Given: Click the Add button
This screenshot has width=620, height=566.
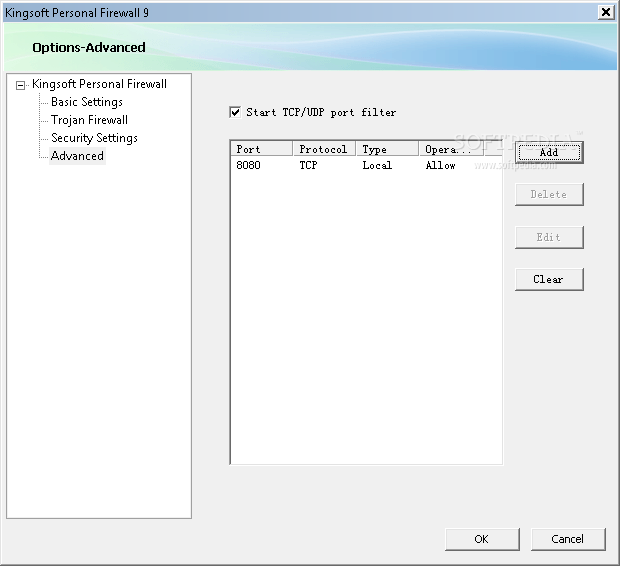Looking at the screenshot, I should coord(549,153).
